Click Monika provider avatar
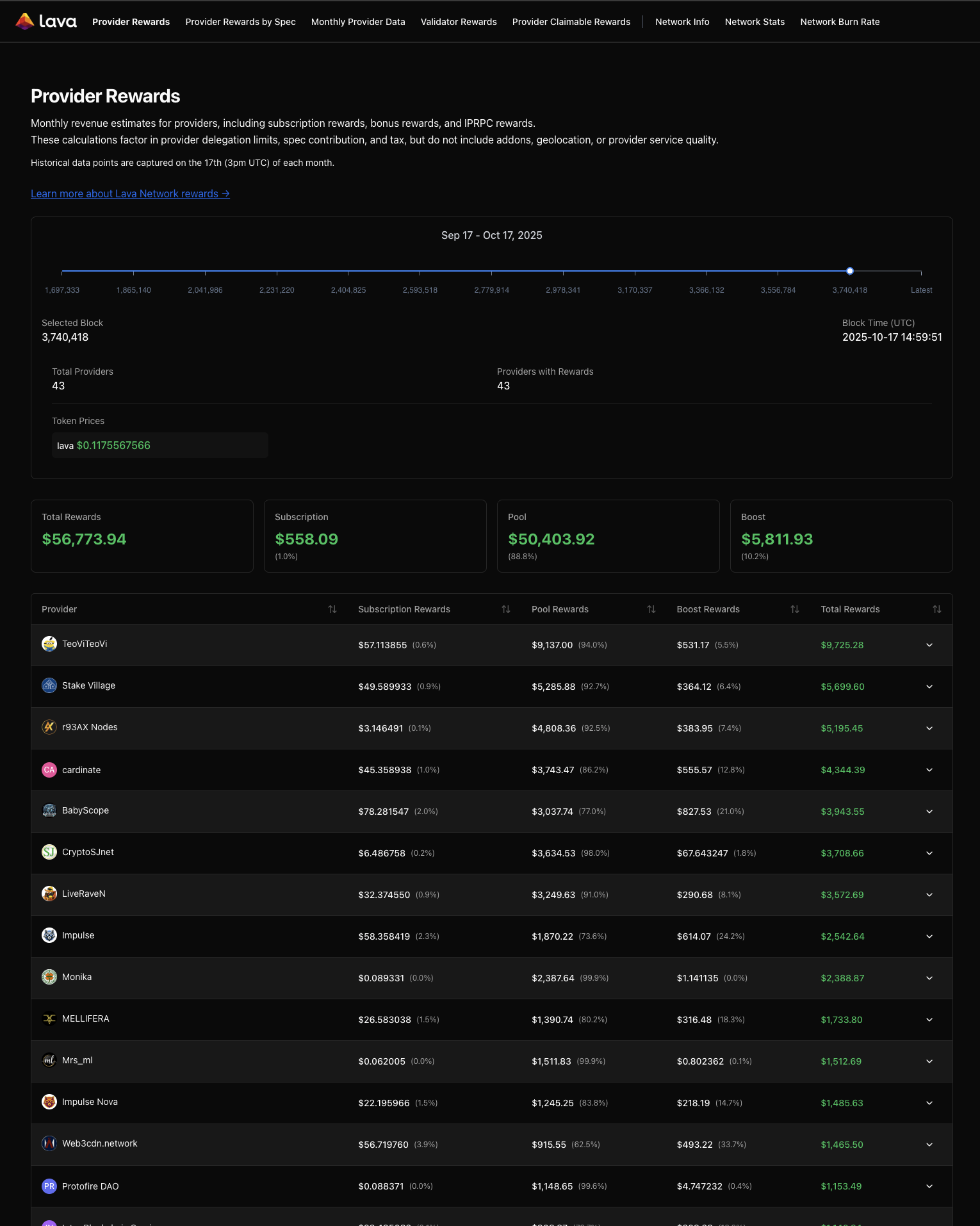The image size is (980, 1226). 49,977
